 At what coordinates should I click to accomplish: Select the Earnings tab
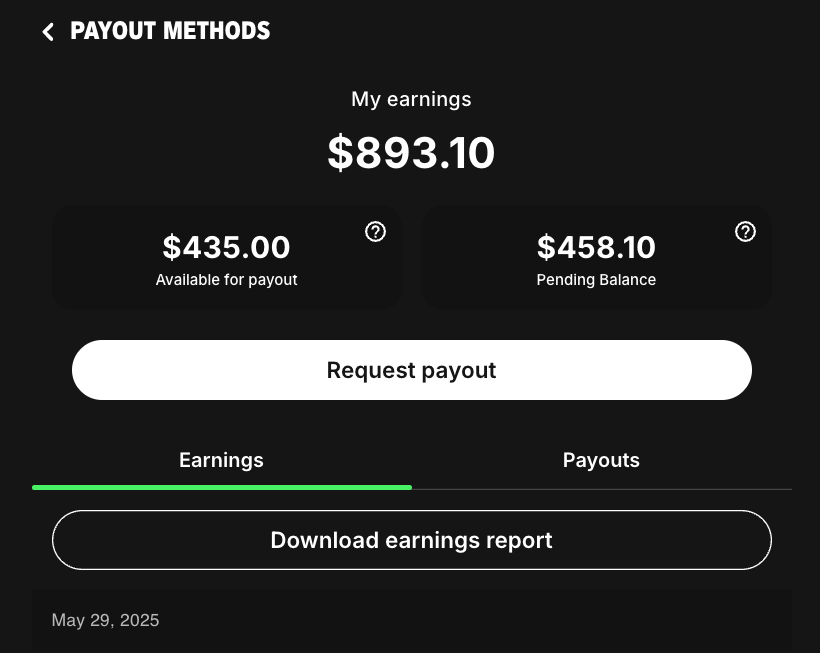pyautogui.click(x=221, y=460)
